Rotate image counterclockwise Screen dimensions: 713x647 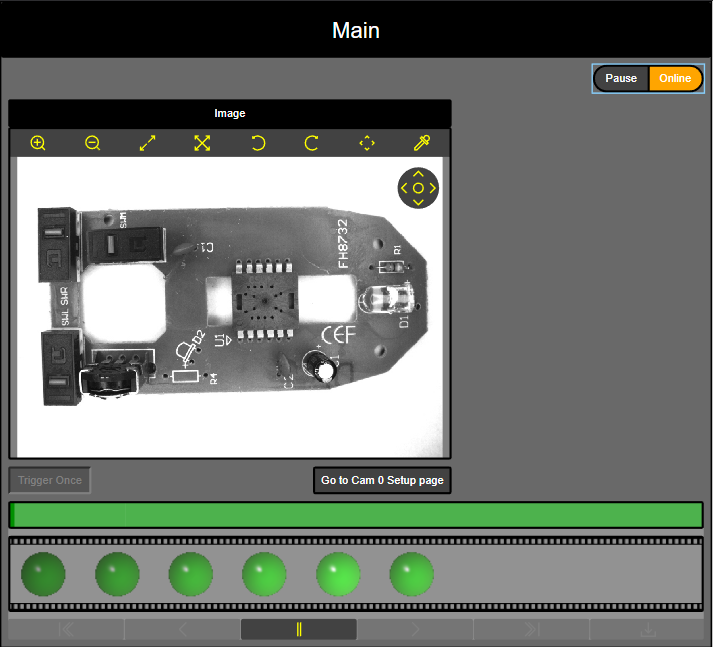point(258,143)
